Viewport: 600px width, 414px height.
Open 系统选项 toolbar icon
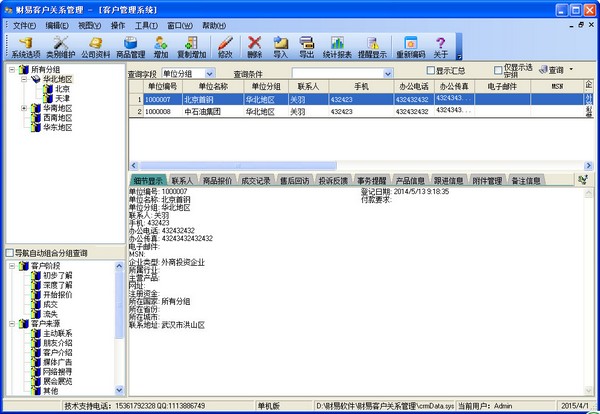[26, 47]
